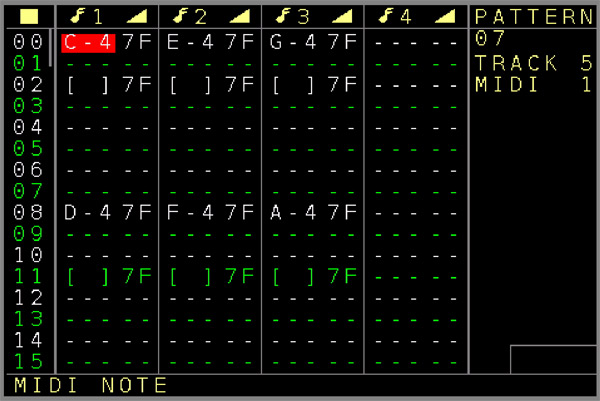Click the MIDI NOTE status text
This screenshot has height=401, width=600.
90,385
